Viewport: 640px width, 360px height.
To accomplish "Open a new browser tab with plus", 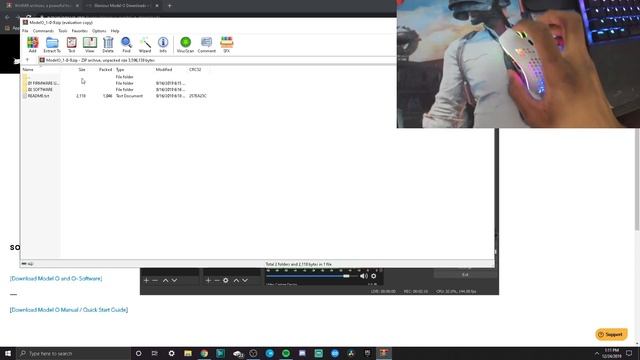I will tap(169, 6).
